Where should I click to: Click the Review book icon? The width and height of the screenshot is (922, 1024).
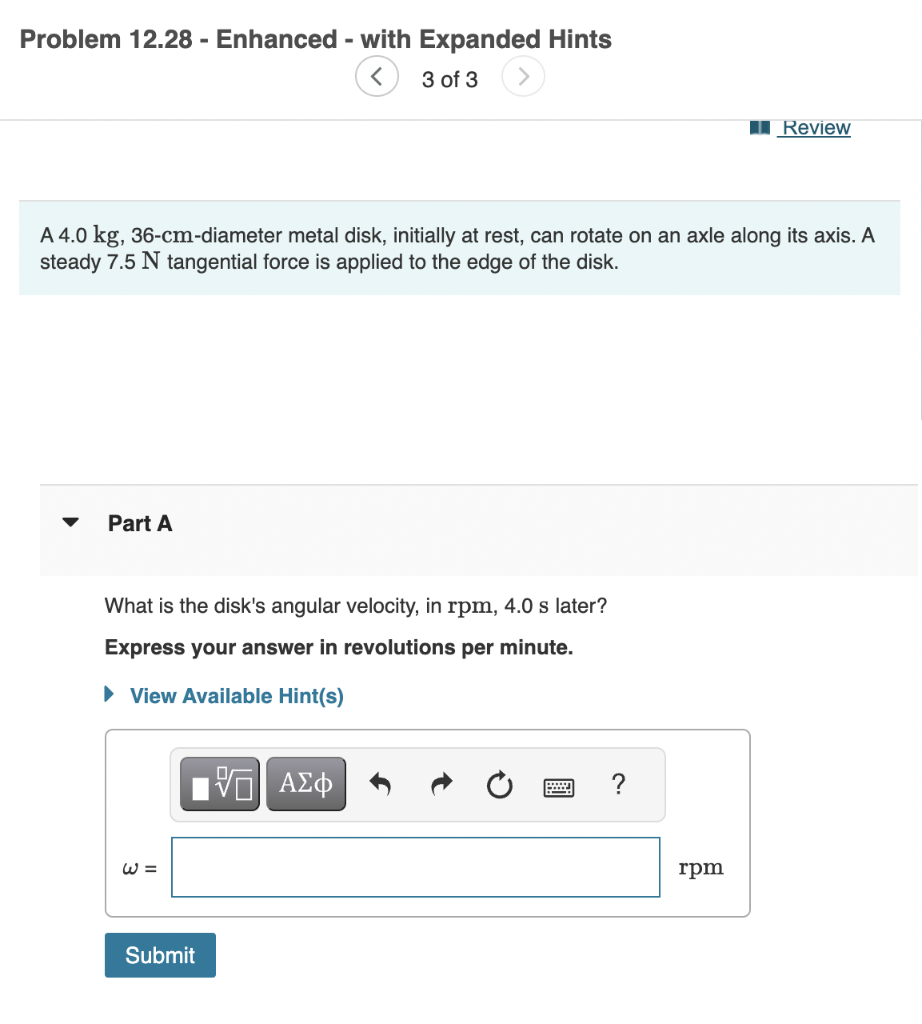click(759, 126)
